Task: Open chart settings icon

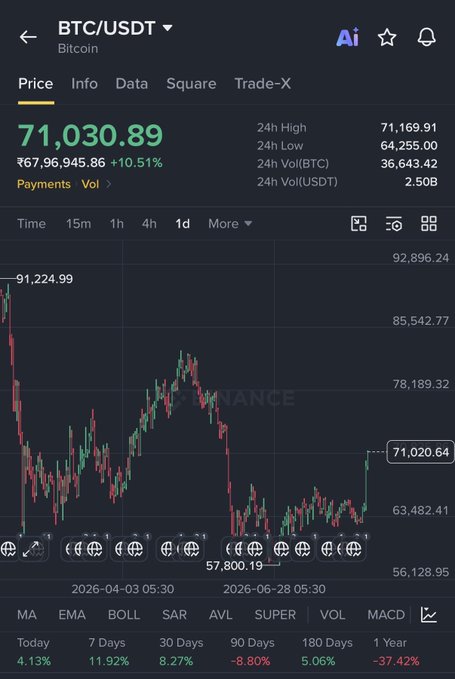Action: pos(394,224)
